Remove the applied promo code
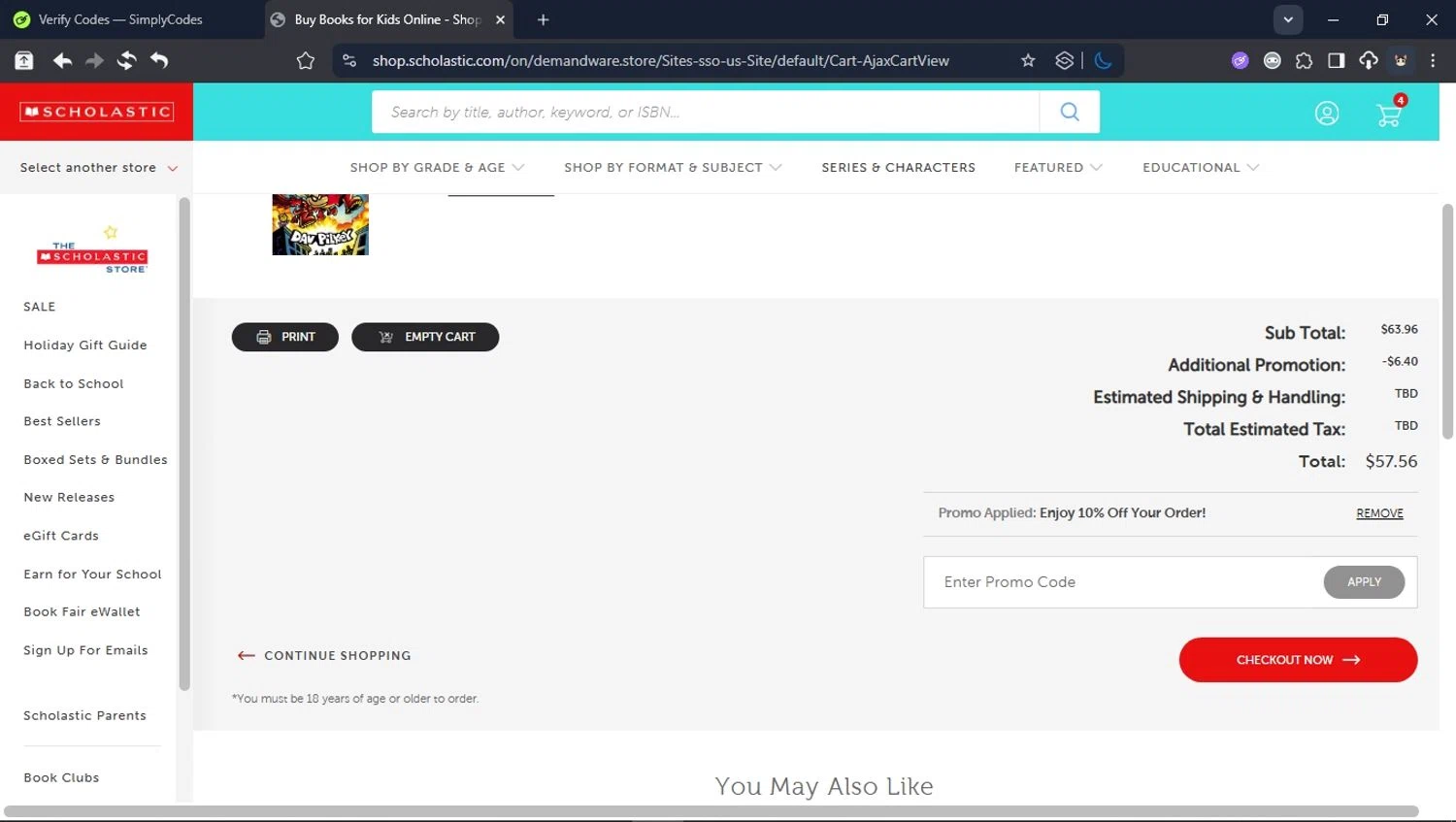The height and width of the screenshot is (822, 1456). click(x=1379, y=513)
